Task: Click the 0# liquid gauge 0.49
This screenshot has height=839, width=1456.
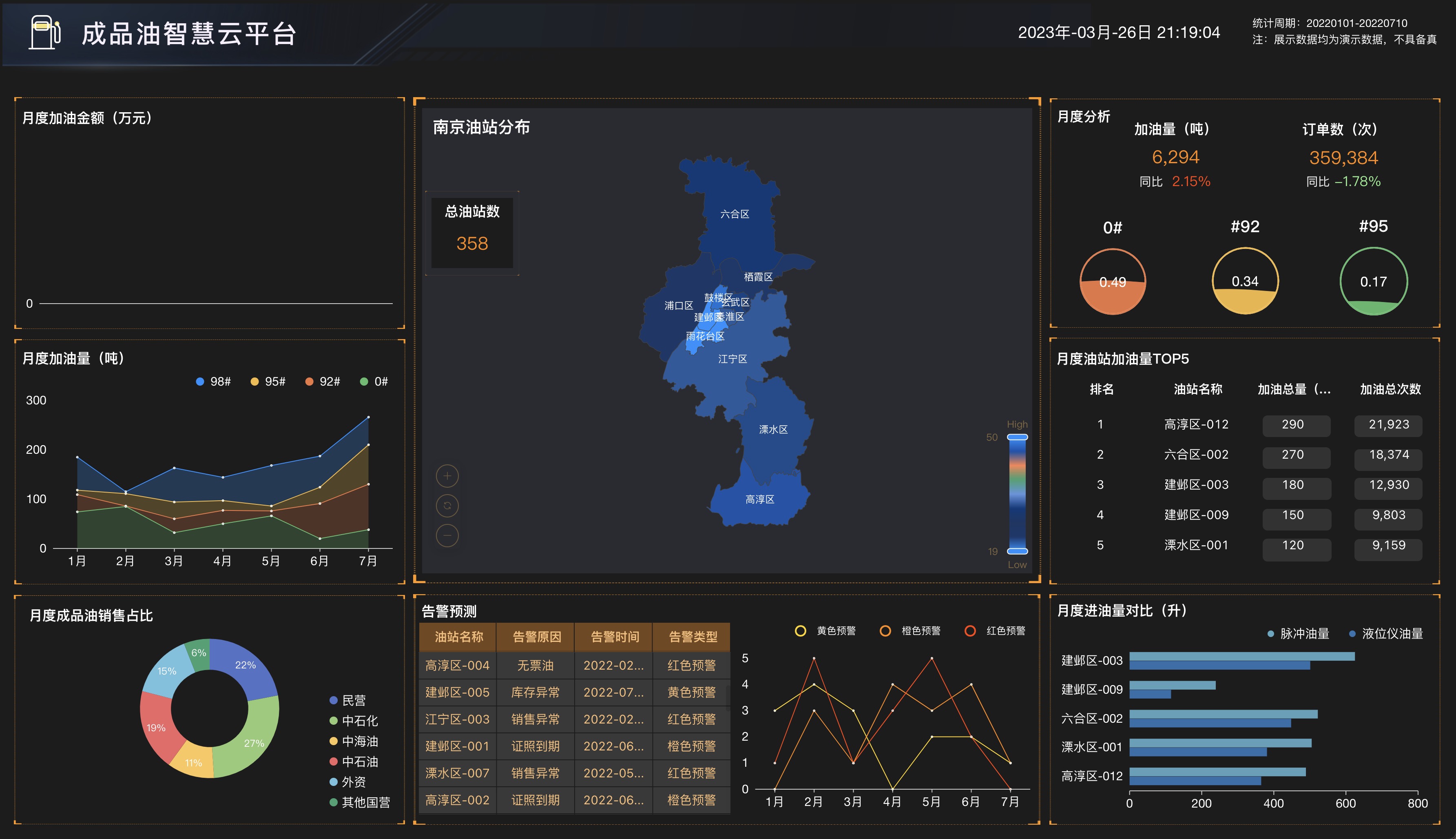Action: click(1112, 282)
